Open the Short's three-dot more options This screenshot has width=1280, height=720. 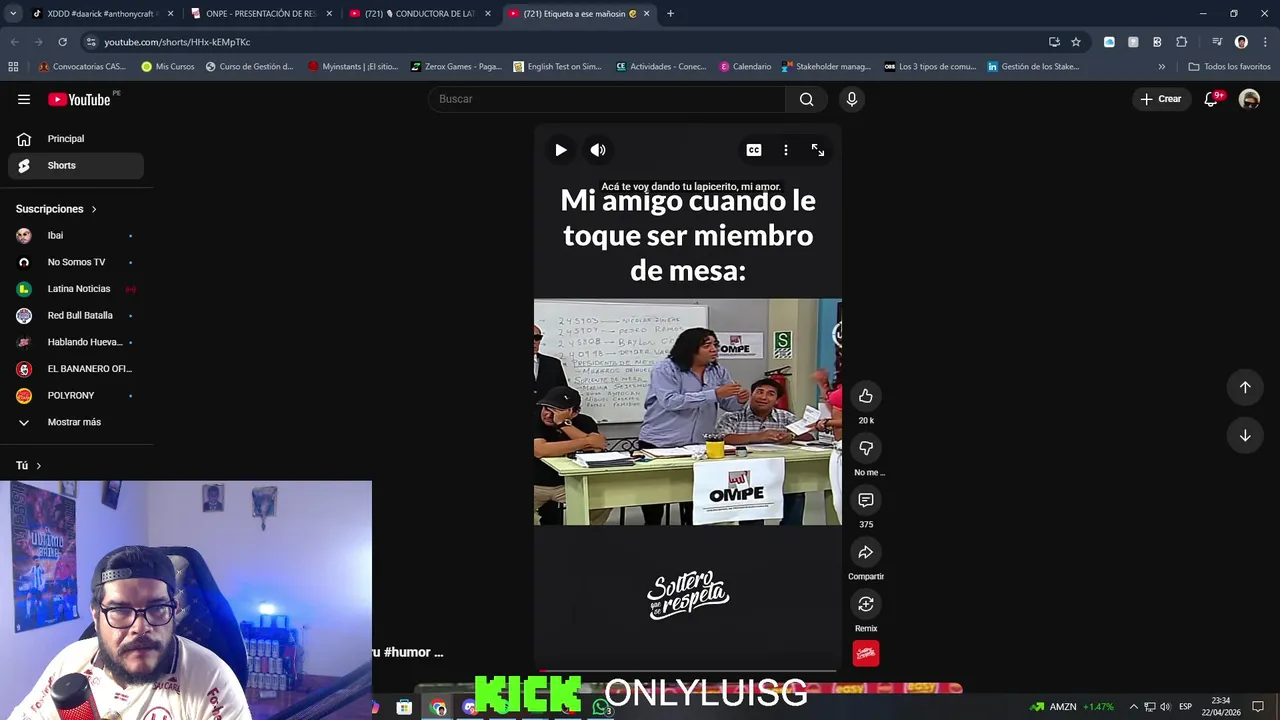(x=786, y=150)
